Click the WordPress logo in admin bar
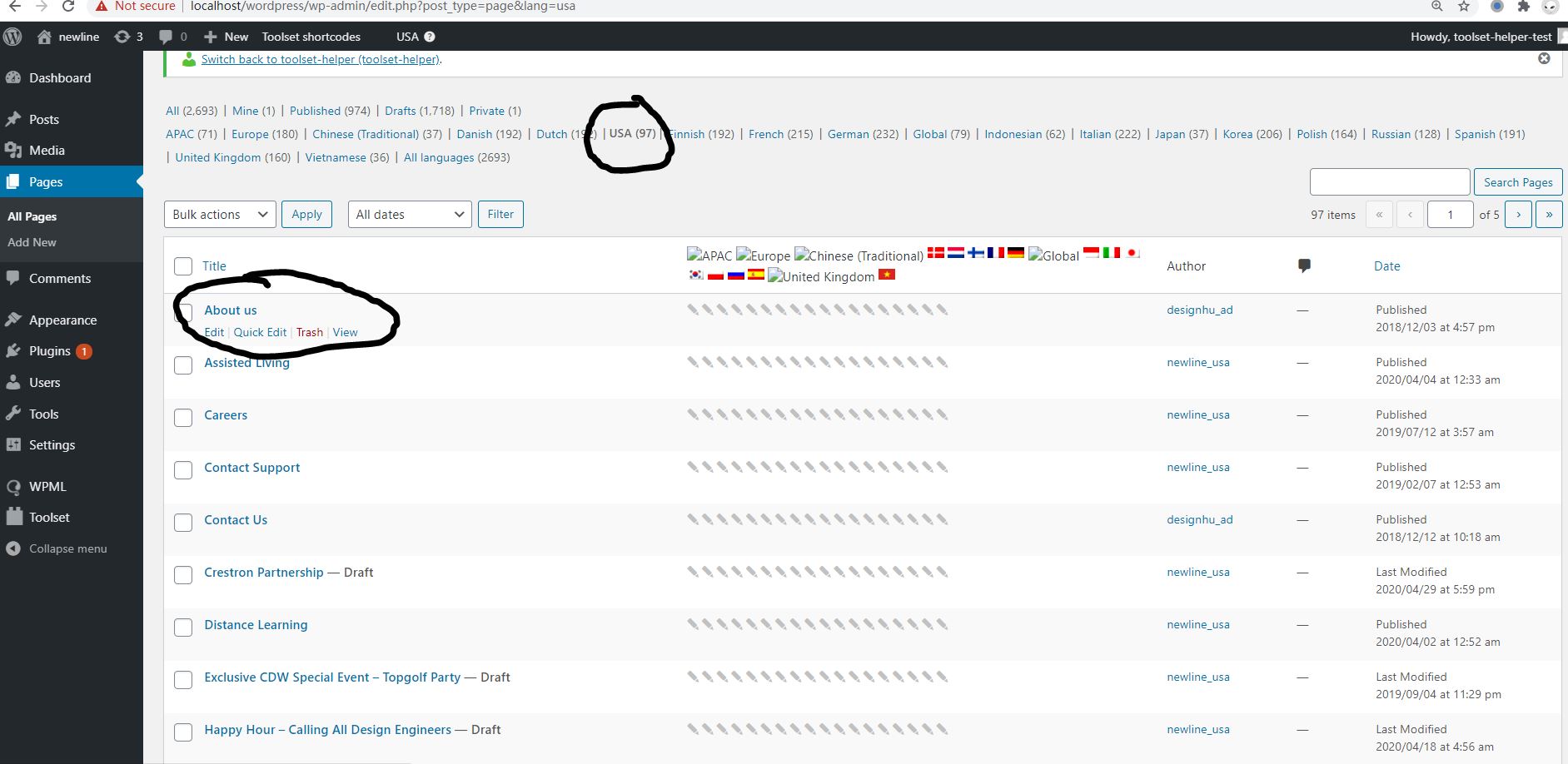 pyautogui.click(x=12, y=37)
